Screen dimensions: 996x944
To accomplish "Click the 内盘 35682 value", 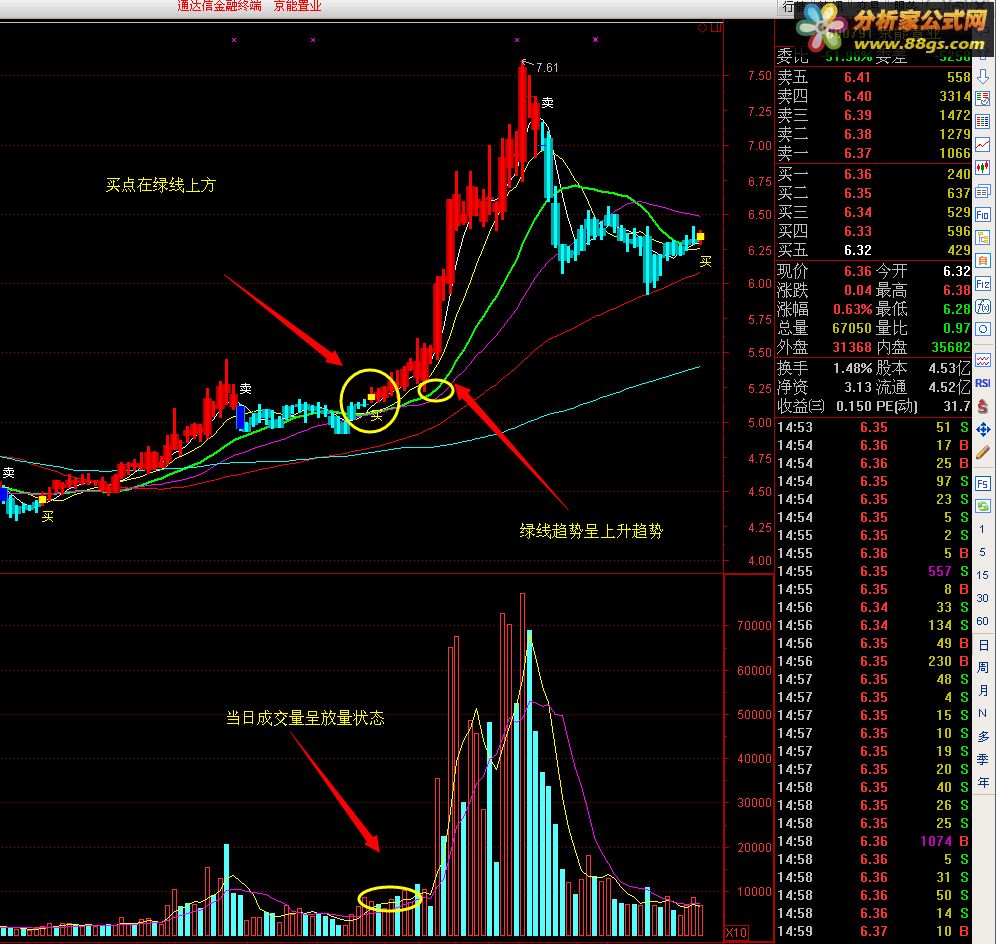I will [951, 347].
